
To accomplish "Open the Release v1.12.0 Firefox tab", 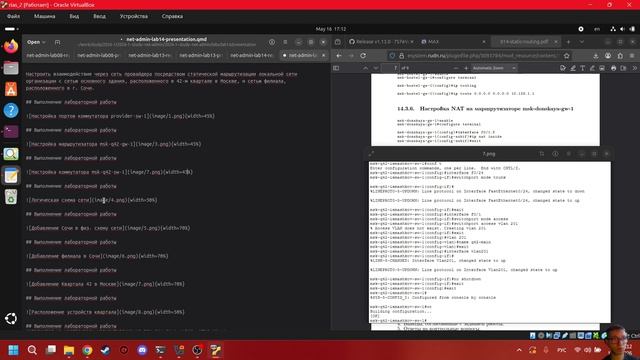I will pyautogui.click(x=382, y=42).
